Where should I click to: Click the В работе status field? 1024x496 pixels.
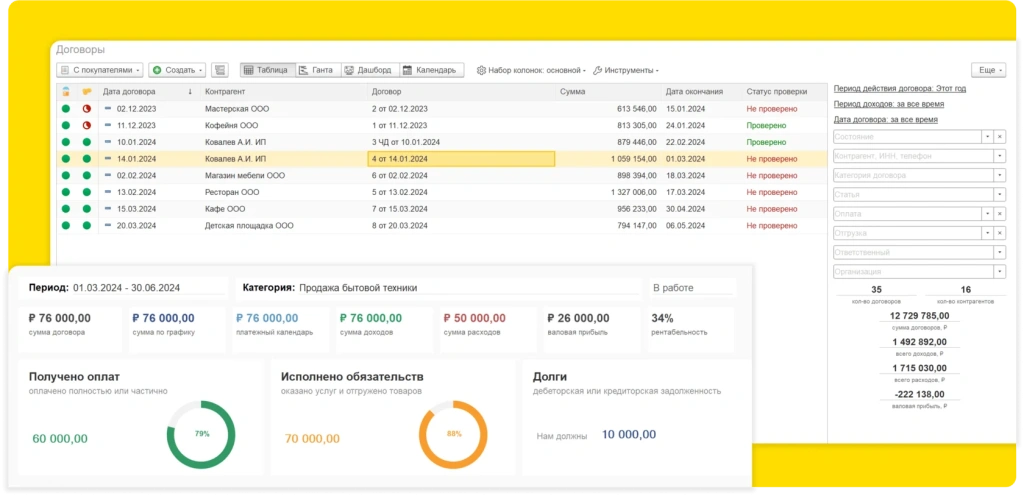pyautogui.click(x=692, y=287)
